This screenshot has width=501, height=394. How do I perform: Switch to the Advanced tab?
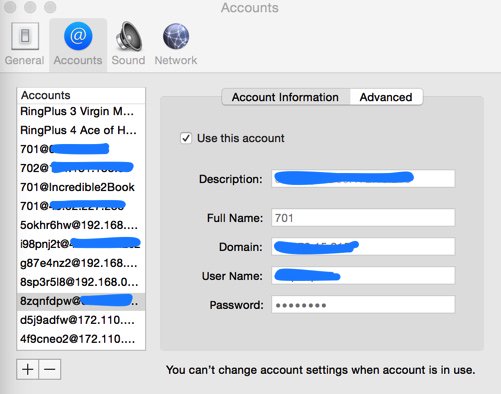pos(386,97)
